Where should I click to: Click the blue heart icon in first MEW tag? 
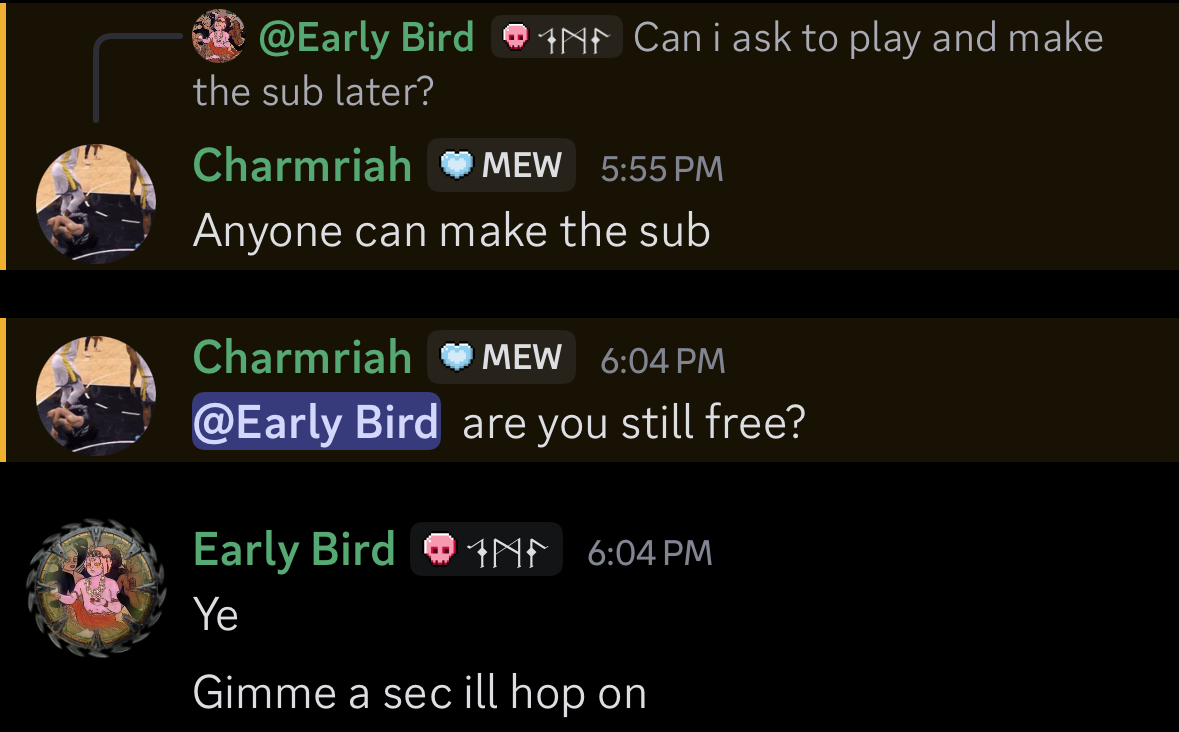click(456, 165)
